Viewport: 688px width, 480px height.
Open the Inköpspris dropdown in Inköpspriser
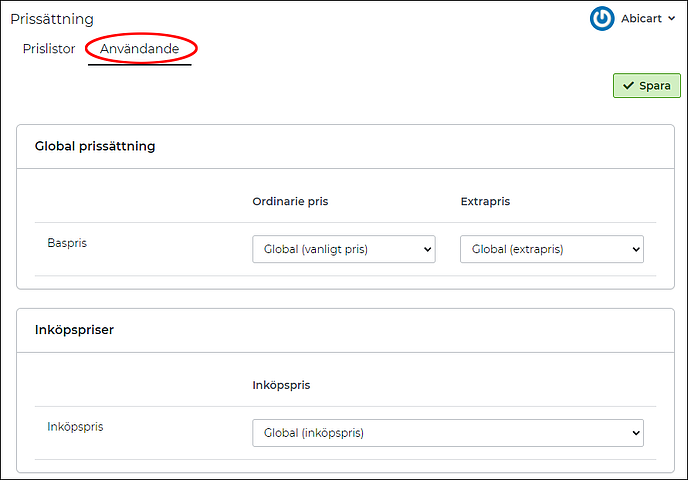(447, 433)
